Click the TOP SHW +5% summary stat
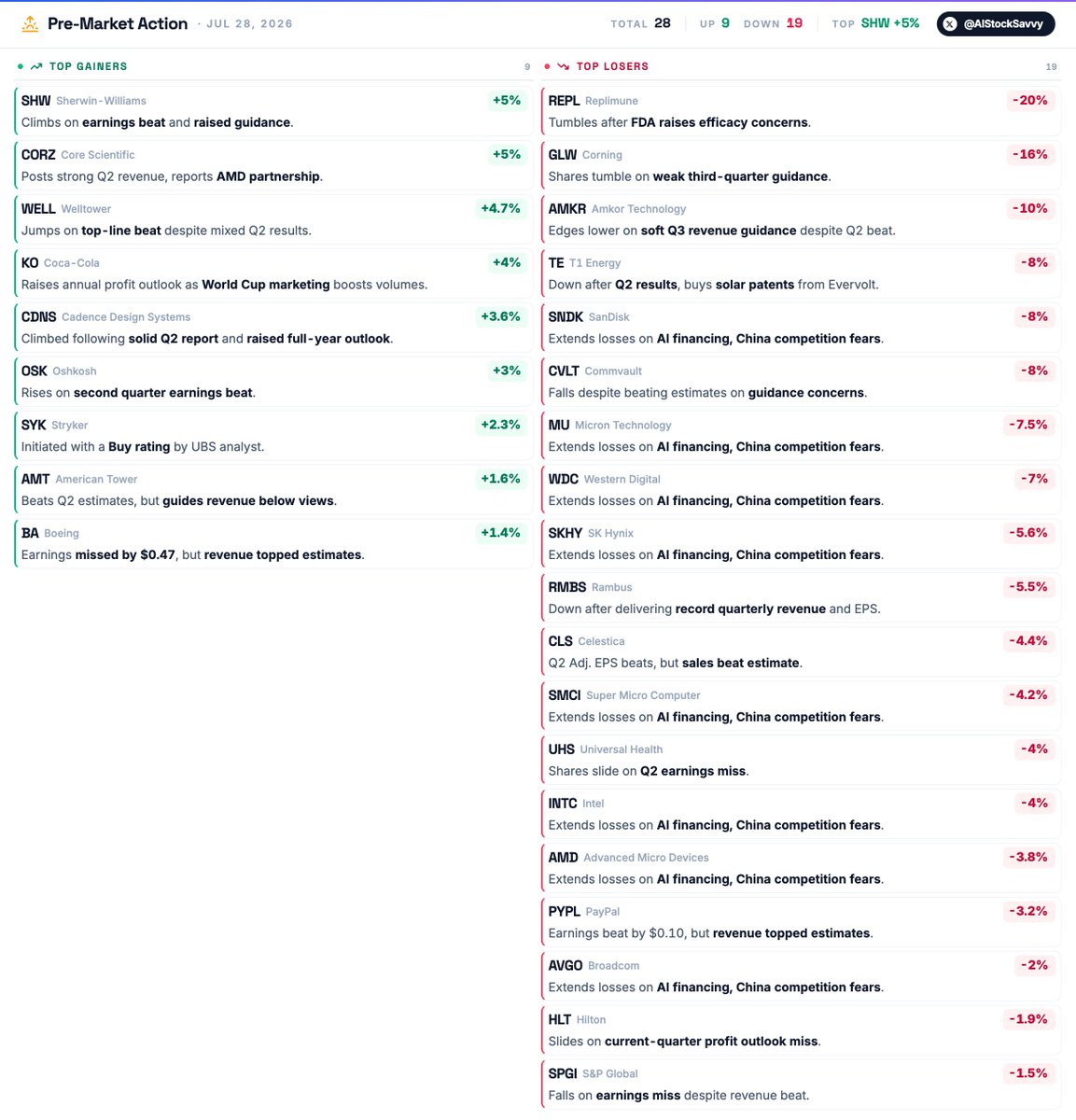The width and height of the screenshot is (1076, 1120). pyautogui.click(x=875, y=23)
